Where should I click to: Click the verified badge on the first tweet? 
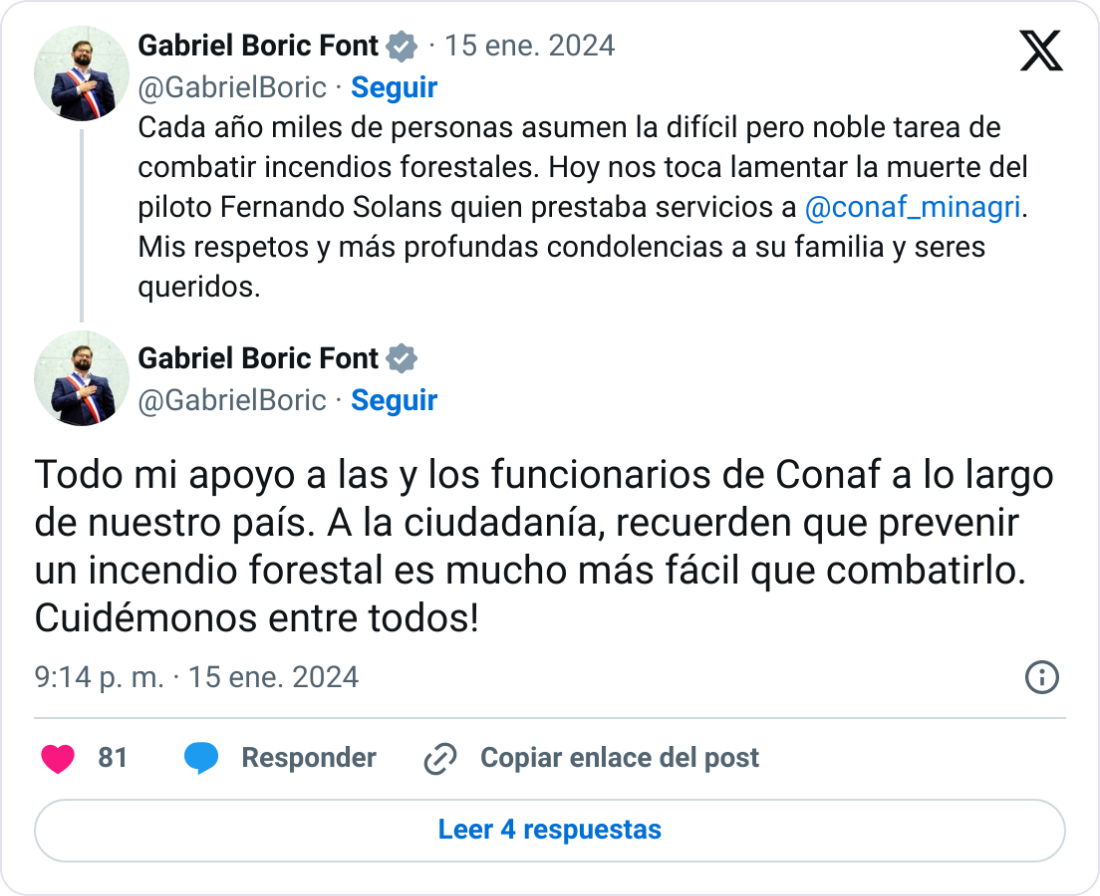(x=402, y=45)
